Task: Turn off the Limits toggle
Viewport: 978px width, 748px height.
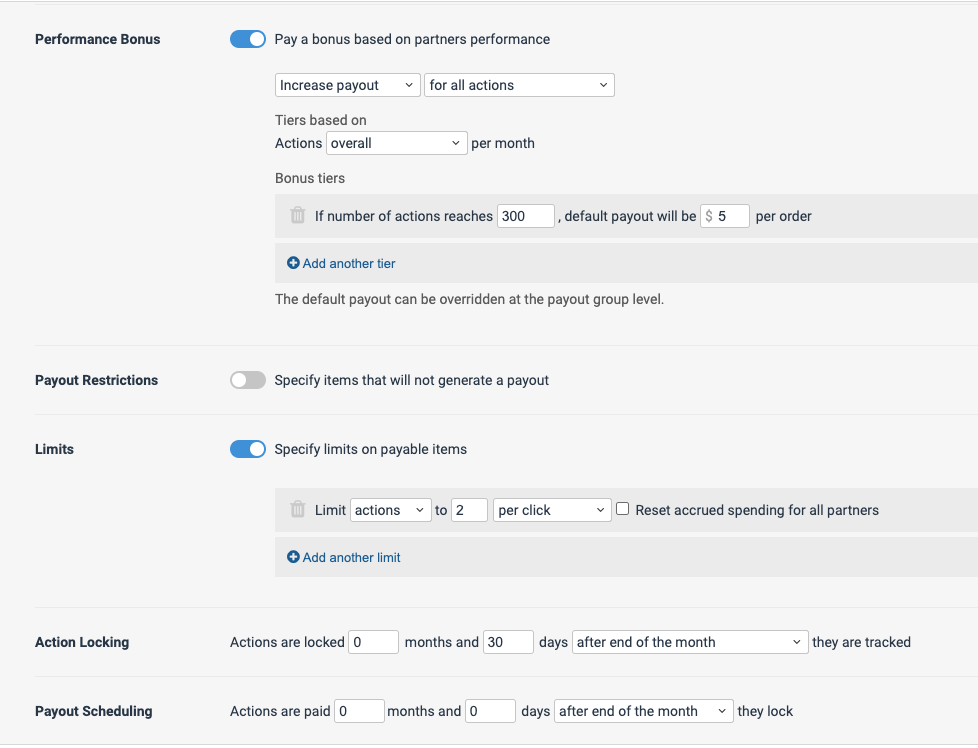Action: [x=248, y=449]
